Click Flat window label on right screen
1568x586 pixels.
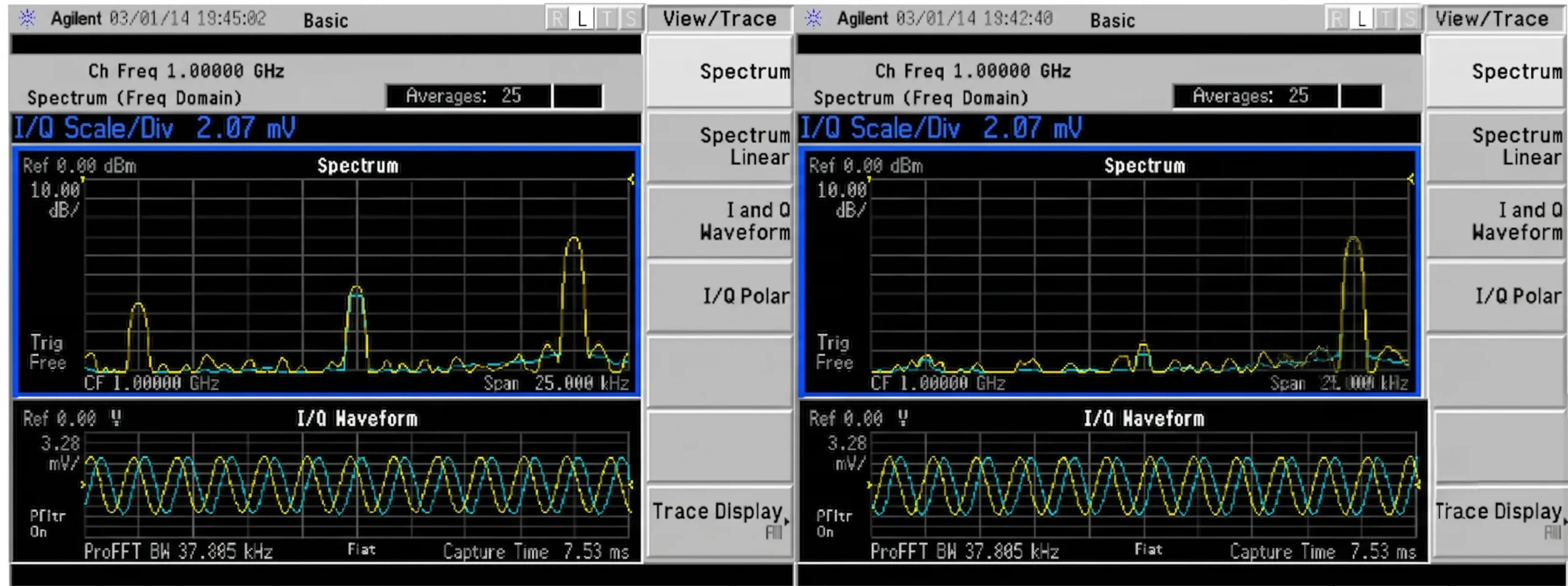1148,549
